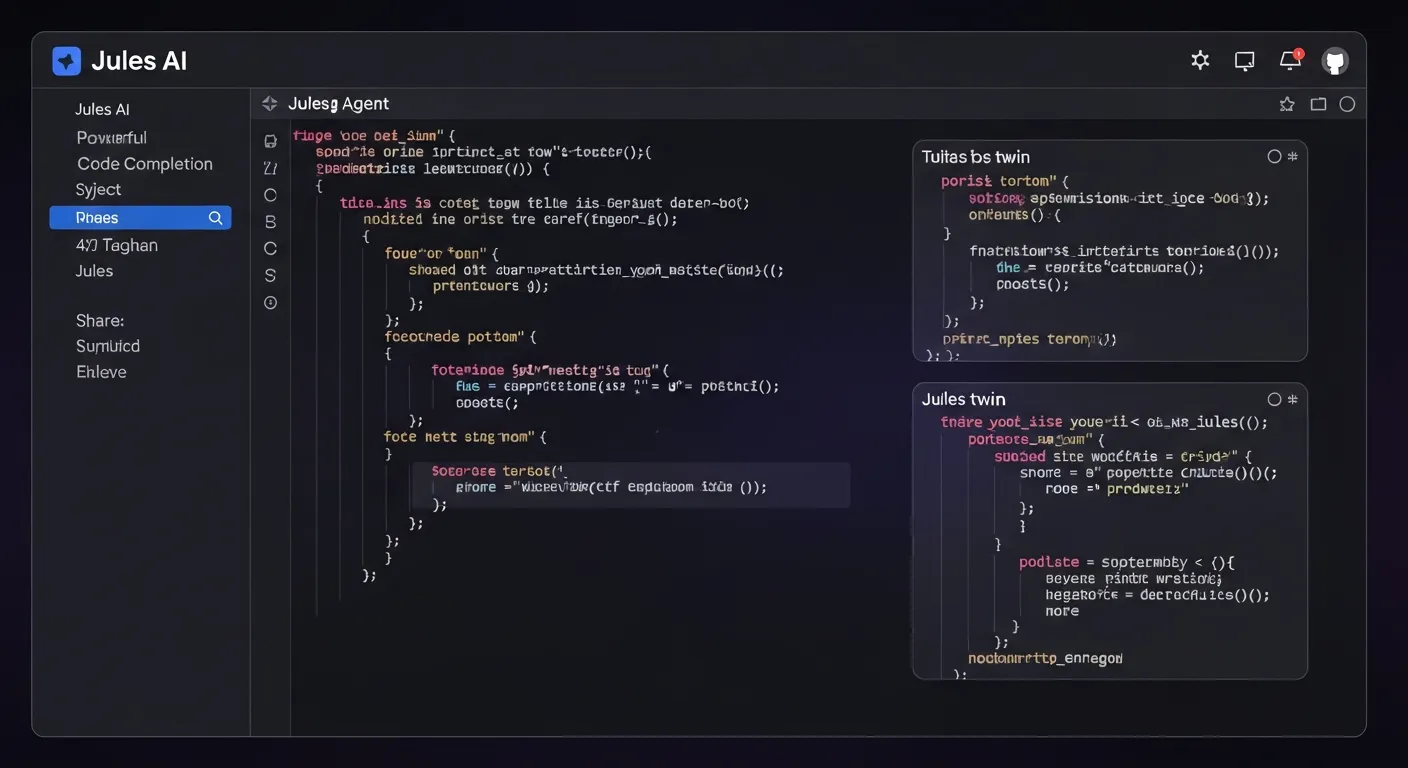Open notifications bell with red badge

(x=1290, y=61)
